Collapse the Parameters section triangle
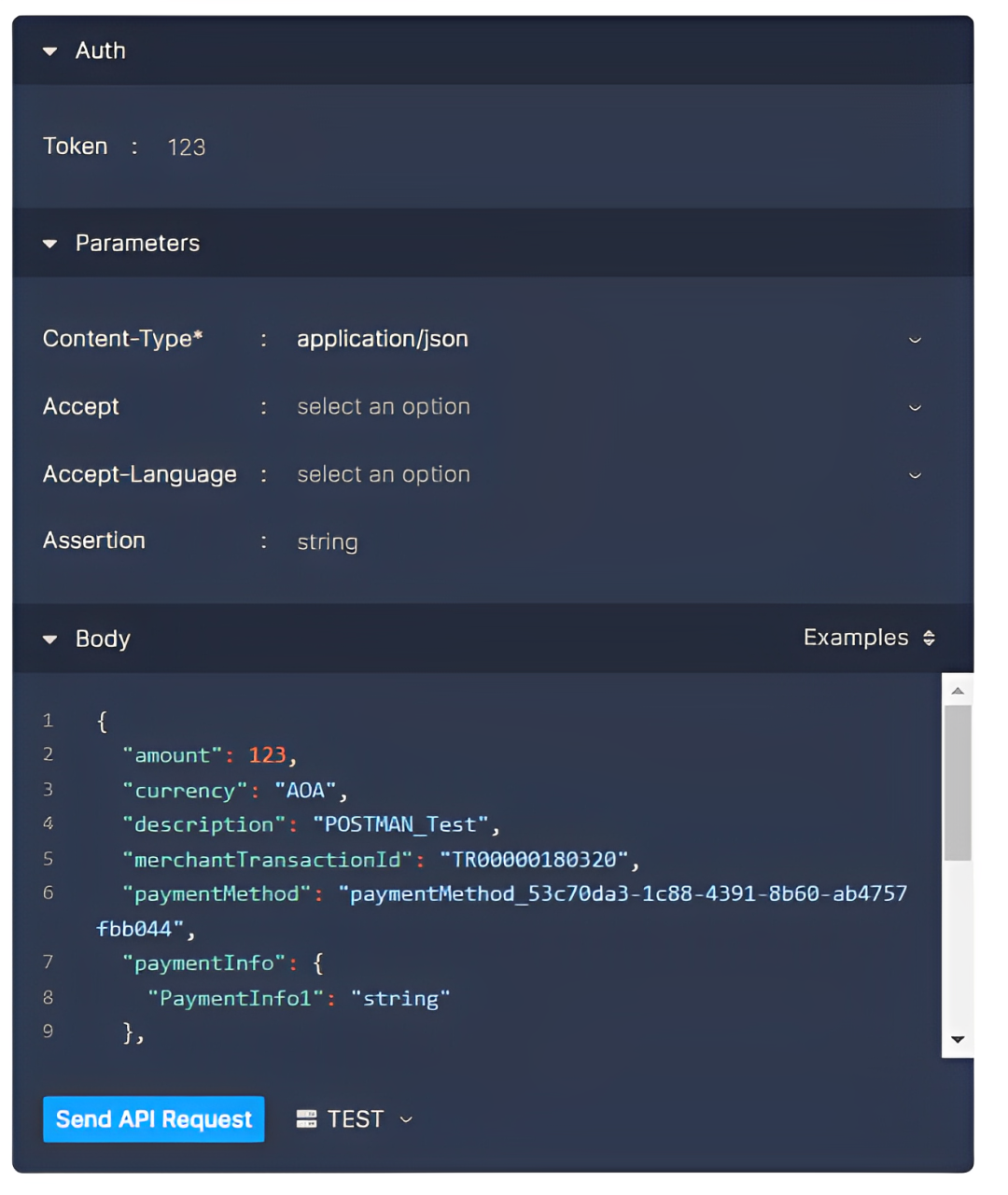Image resolution: width=1008 pixels, height=1195 pixels. 50,244
